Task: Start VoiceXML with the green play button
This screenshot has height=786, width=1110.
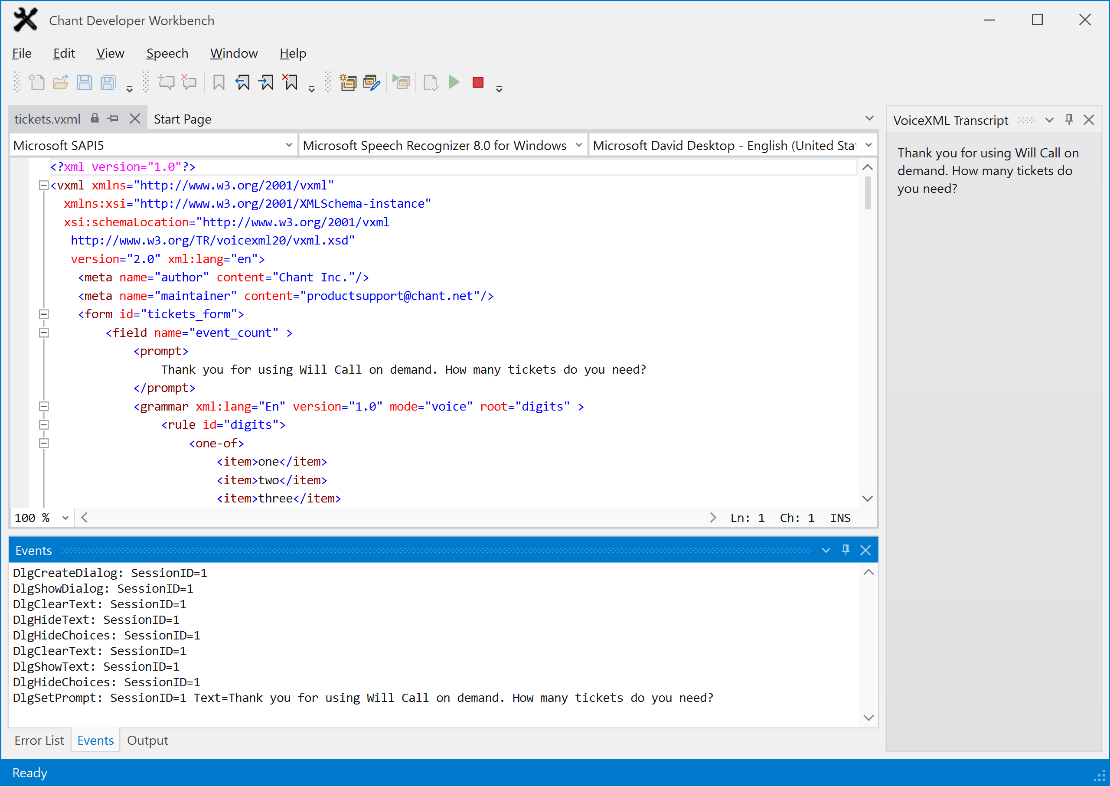Action: click(x=454, y=83)
